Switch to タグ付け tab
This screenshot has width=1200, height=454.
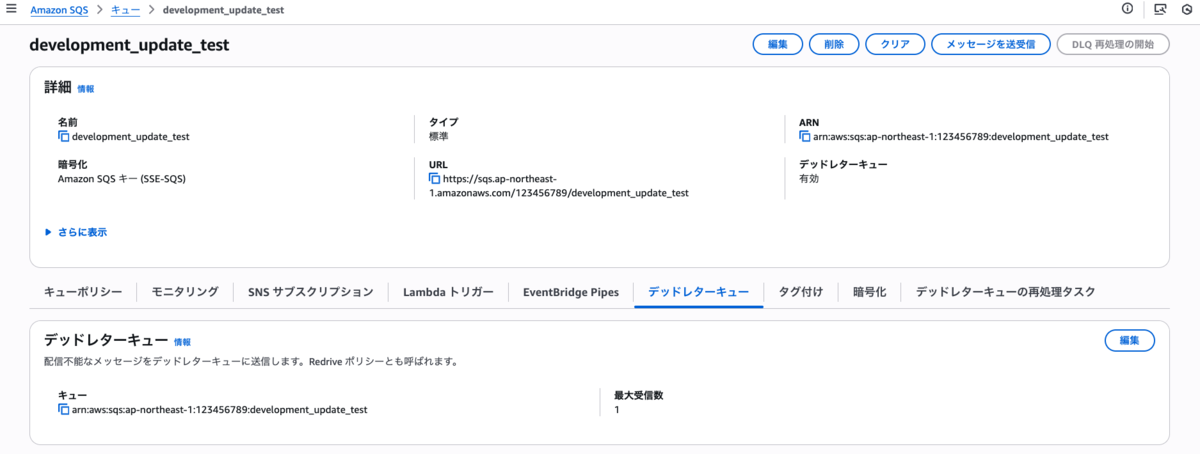point(801,292)
